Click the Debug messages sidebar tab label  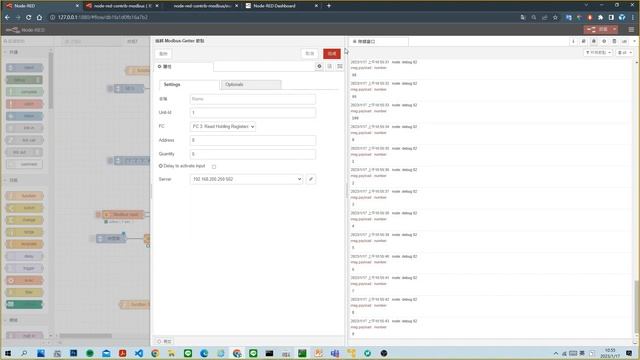379,41
